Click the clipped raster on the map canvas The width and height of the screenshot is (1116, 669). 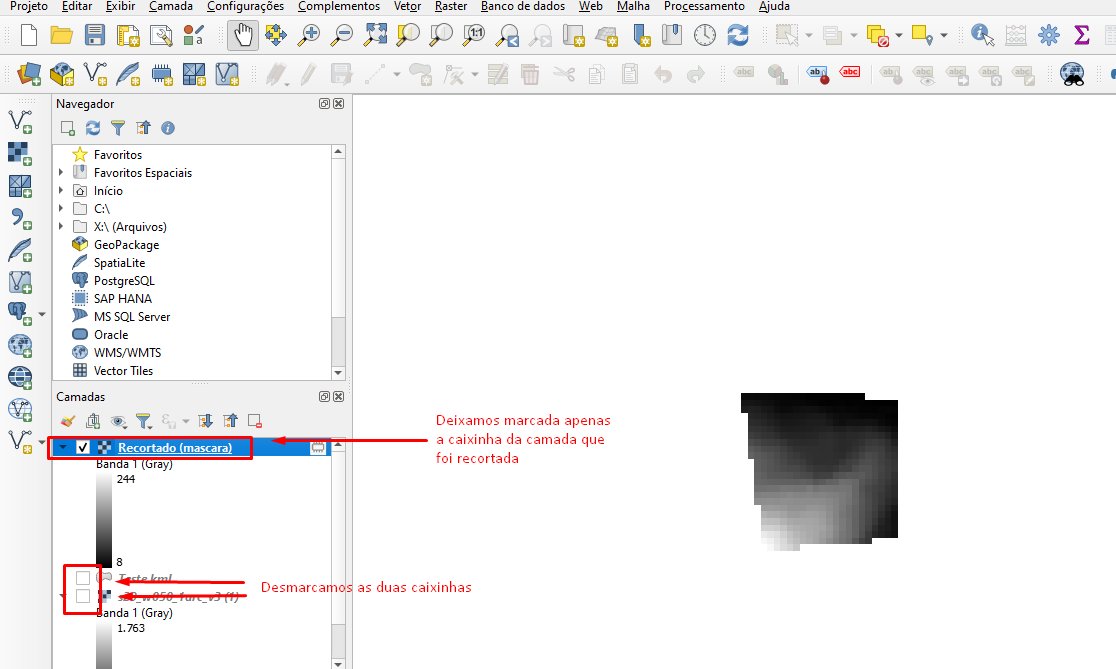[818, 471]
